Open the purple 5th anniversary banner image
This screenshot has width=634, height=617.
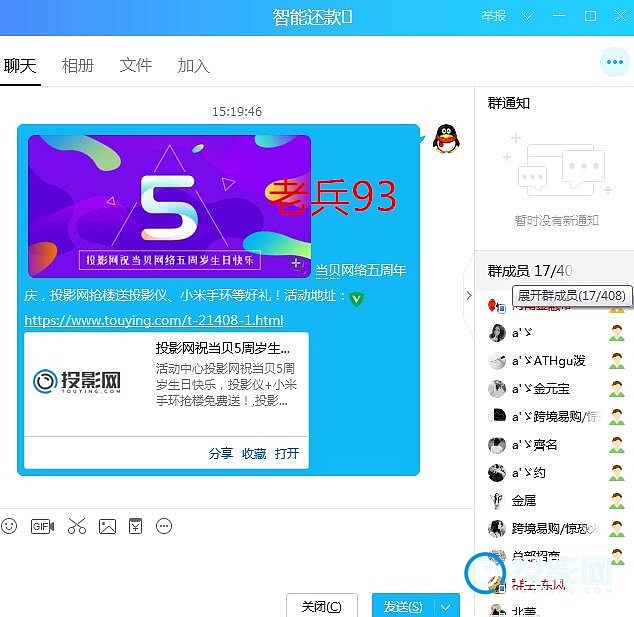coord(169,206)
